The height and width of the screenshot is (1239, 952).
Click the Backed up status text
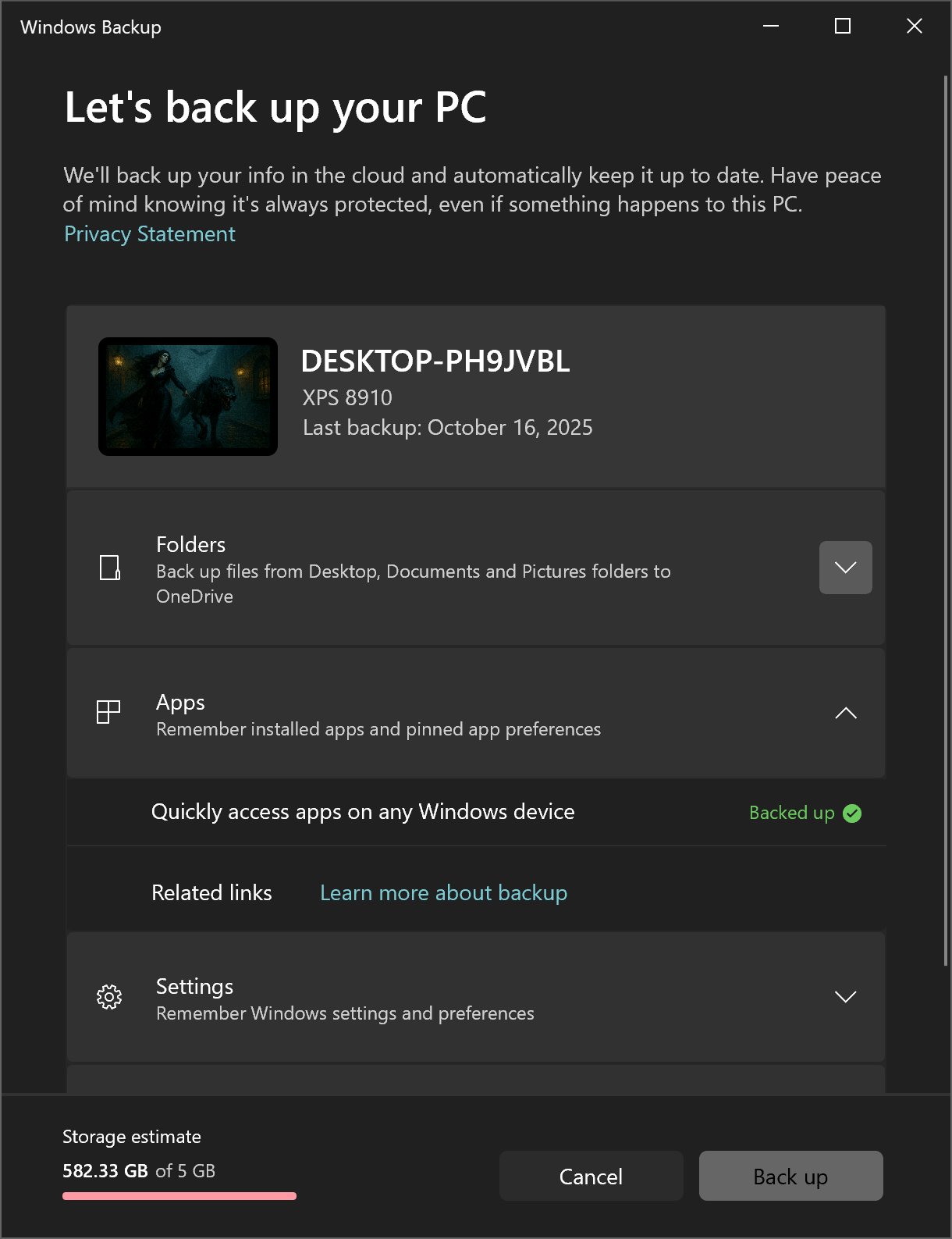click(x=791, y=814)
